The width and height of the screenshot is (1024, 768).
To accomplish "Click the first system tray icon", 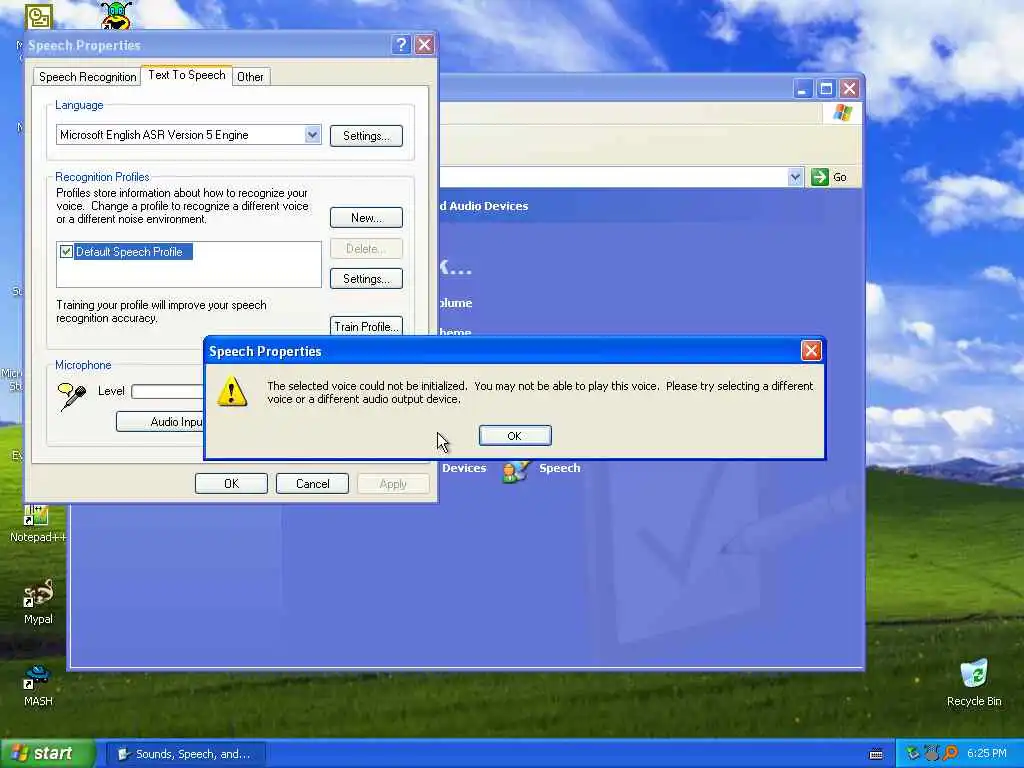I will [913, 754].
